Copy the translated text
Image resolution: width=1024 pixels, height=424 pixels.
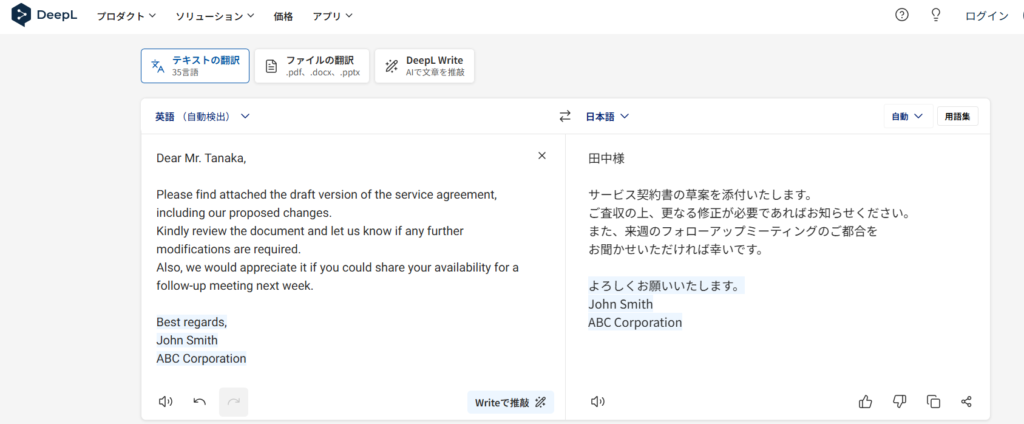pyautogui.click(x=933, y=402)
